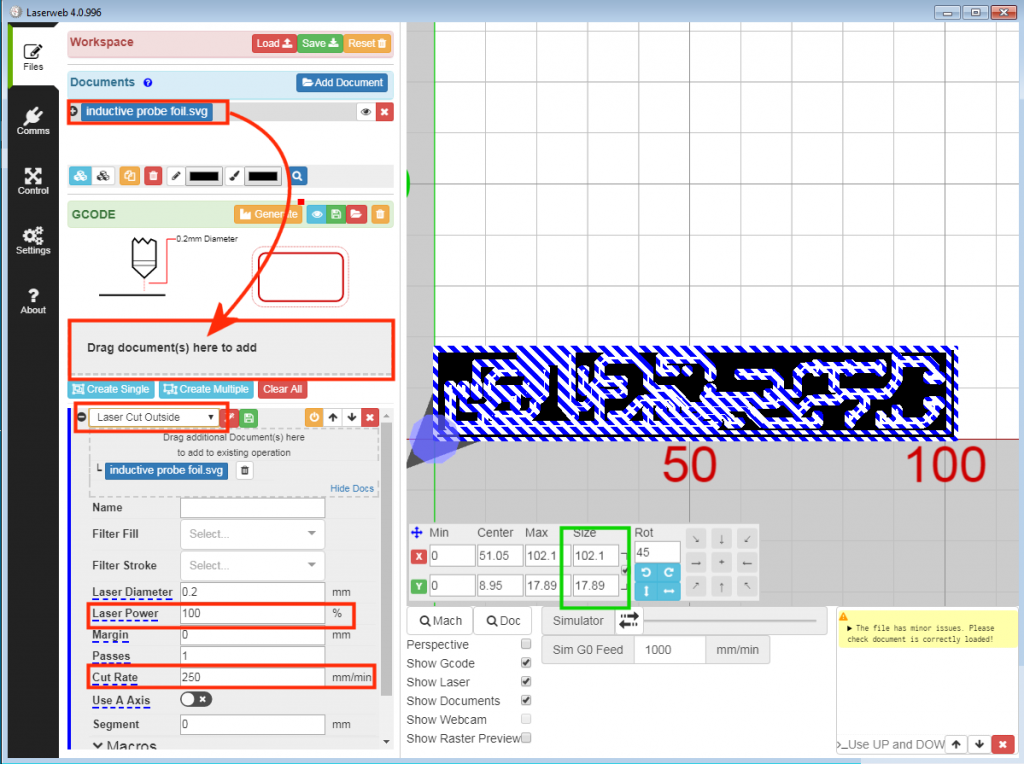Viewport: 1024px width, 764px height.
Task: Remove inductive probe foil.svg with red X
Action: pos(384,112)
